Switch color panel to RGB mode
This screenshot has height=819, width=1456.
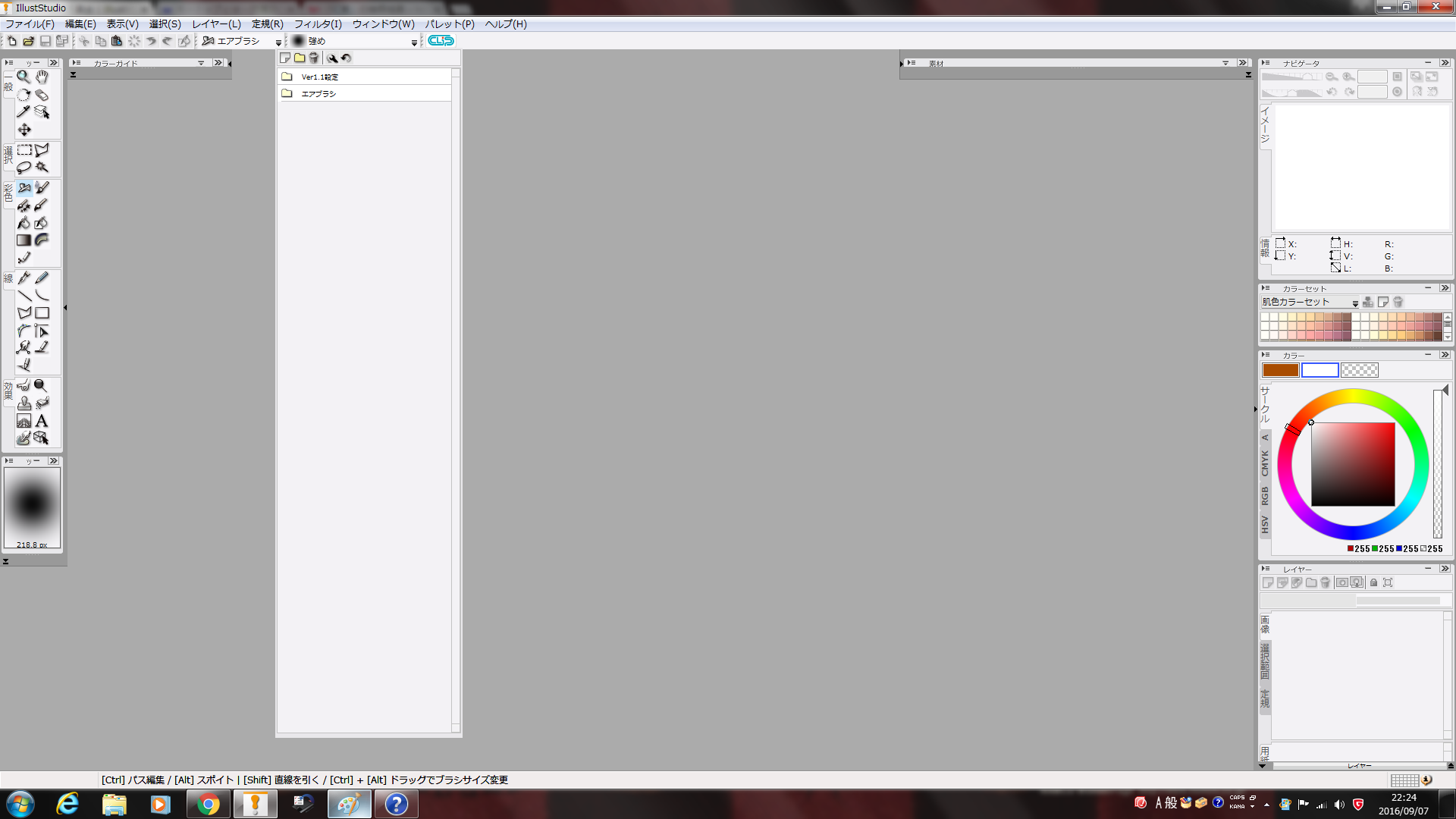coord(1265,496)
